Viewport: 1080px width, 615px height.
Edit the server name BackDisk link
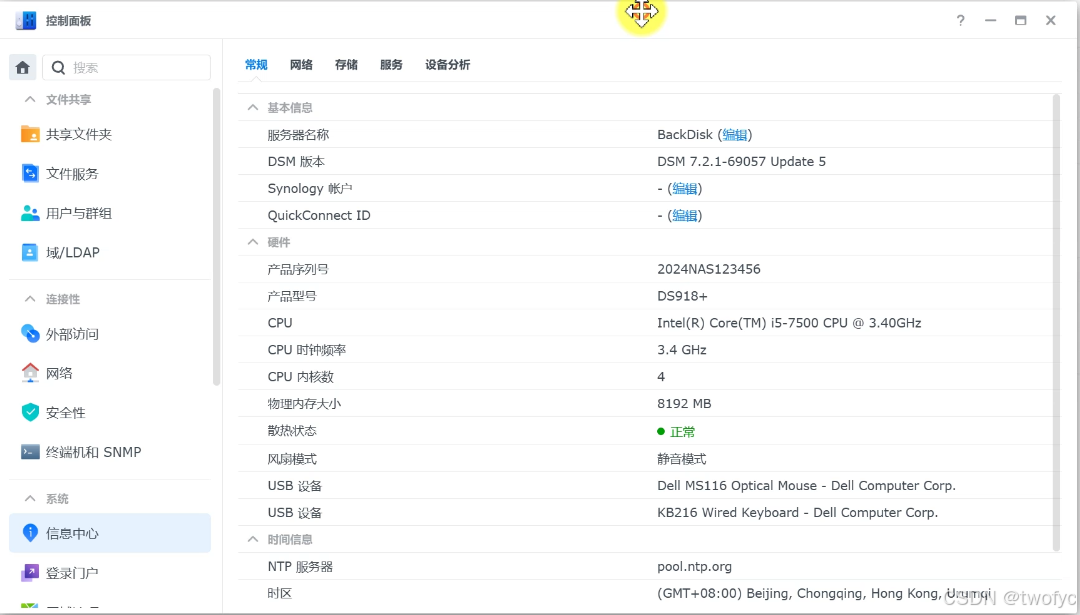point(734,135)
